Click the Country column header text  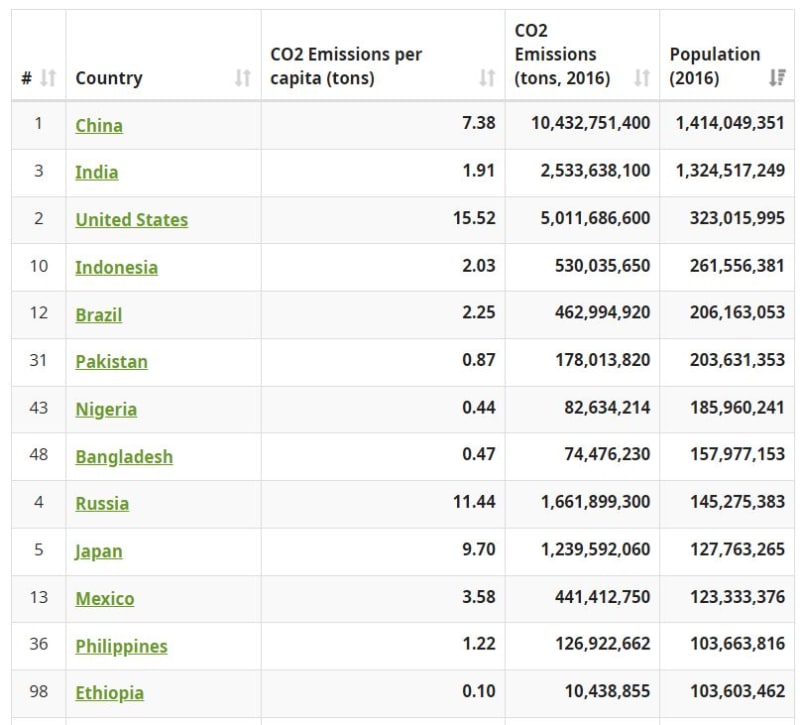coord(109,78)
